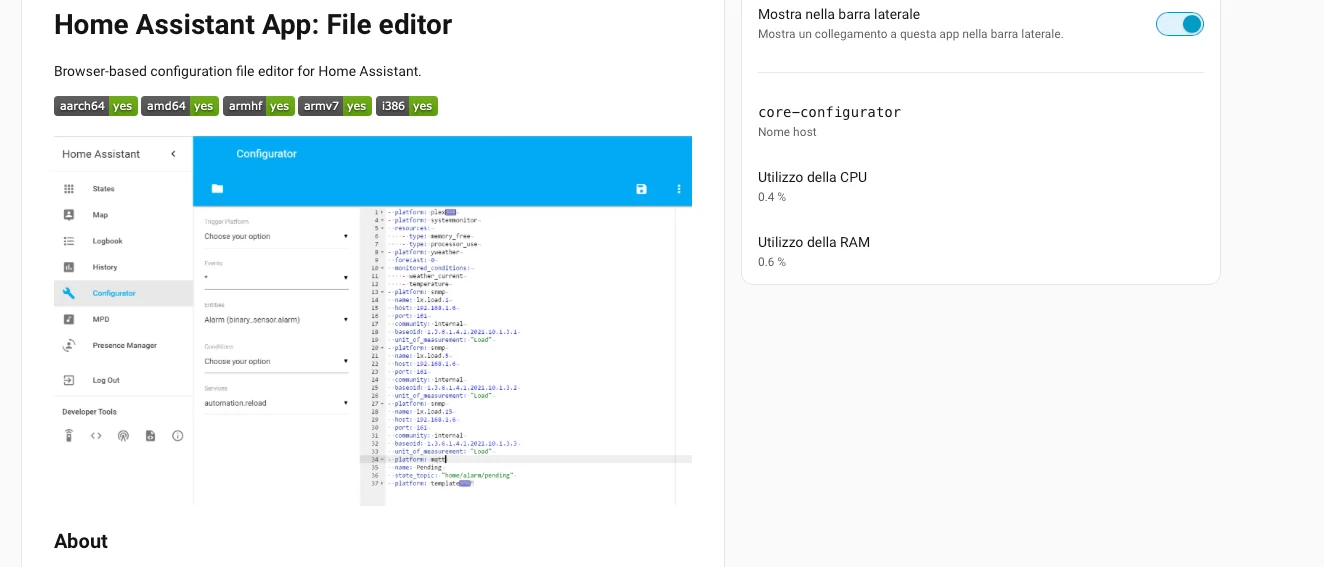This screenshot has height=567, width=1324.
Task: Click the Logbook list icon in preview
Action: [69, 241]
